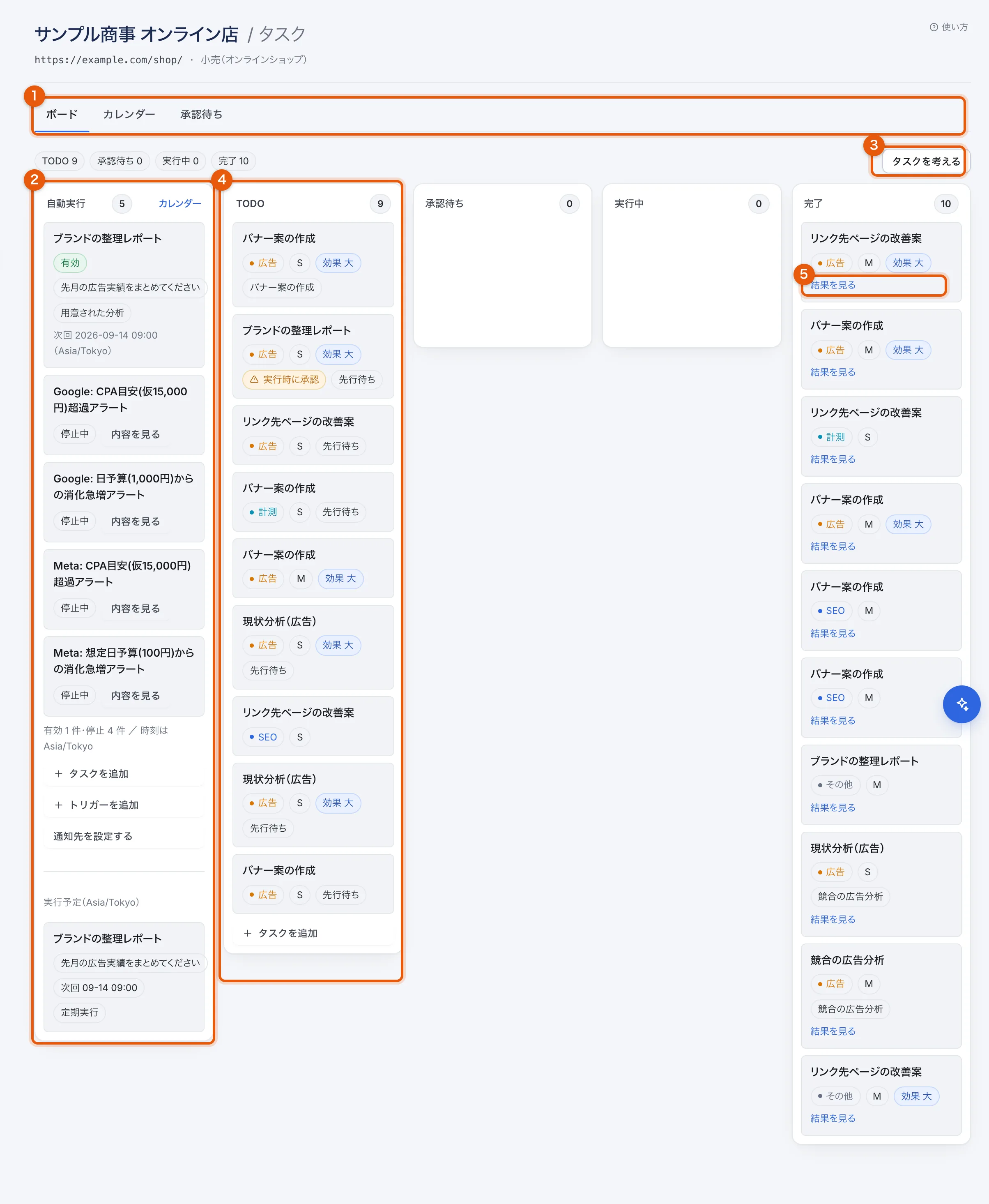
Task: Click 計測 tag on TODO バナー案の作成 card
Action: point(262,512)
